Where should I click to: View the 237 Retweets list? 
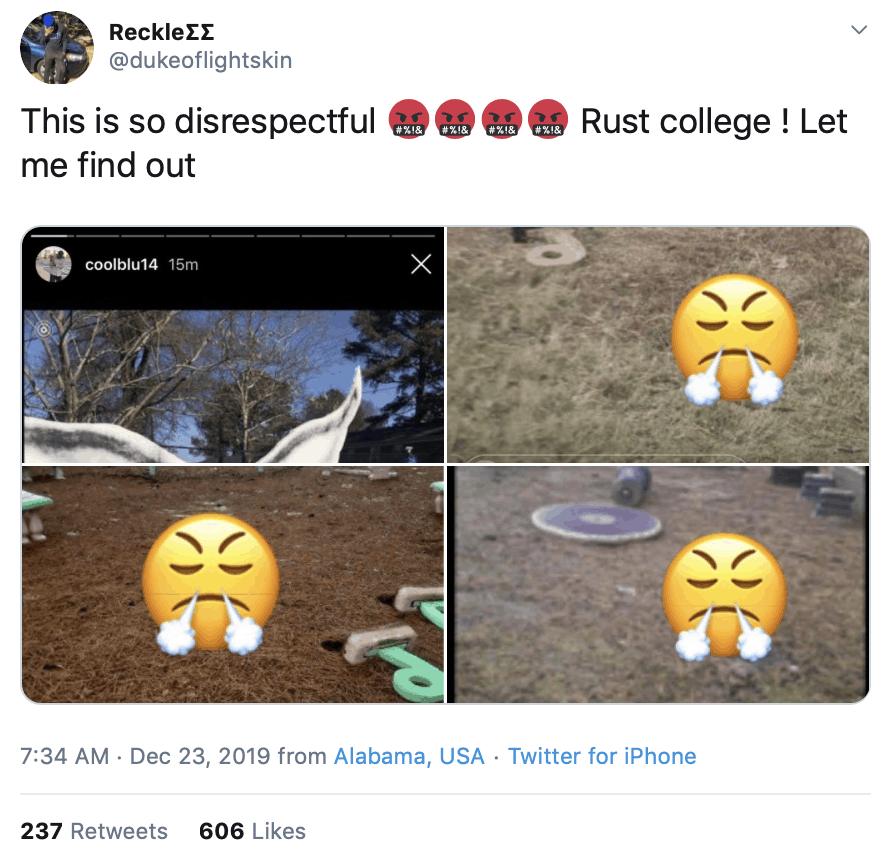(94, 831)
